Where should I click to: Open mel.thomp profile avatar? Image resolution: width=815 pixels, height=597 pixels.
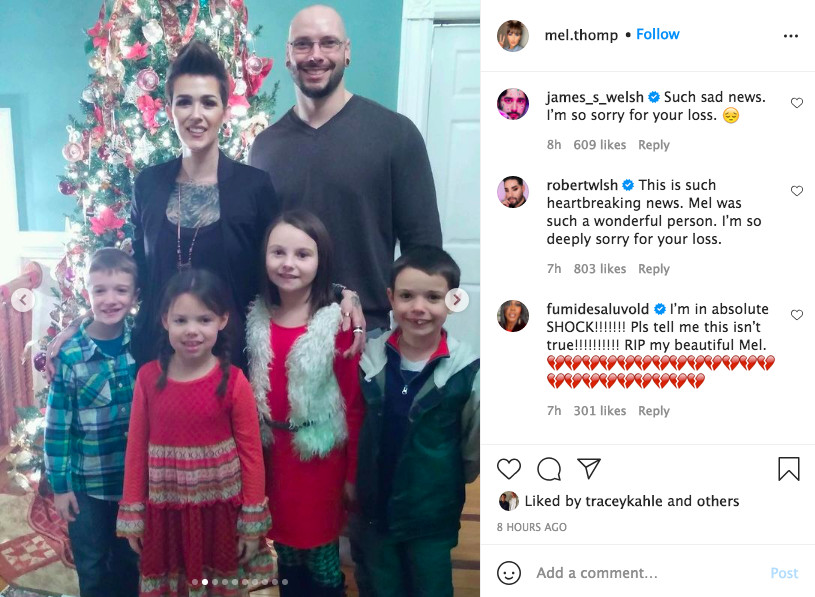click(x=513, y=36)
